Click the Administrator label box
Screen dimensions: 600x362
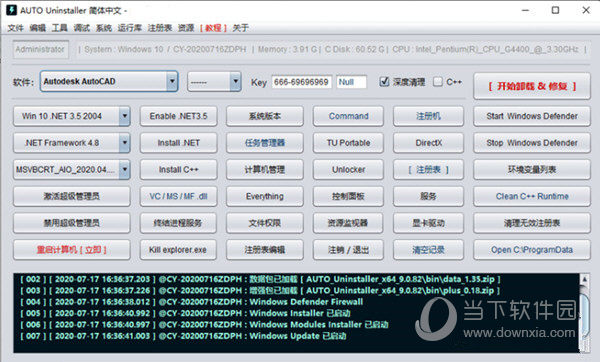(40, 49)
